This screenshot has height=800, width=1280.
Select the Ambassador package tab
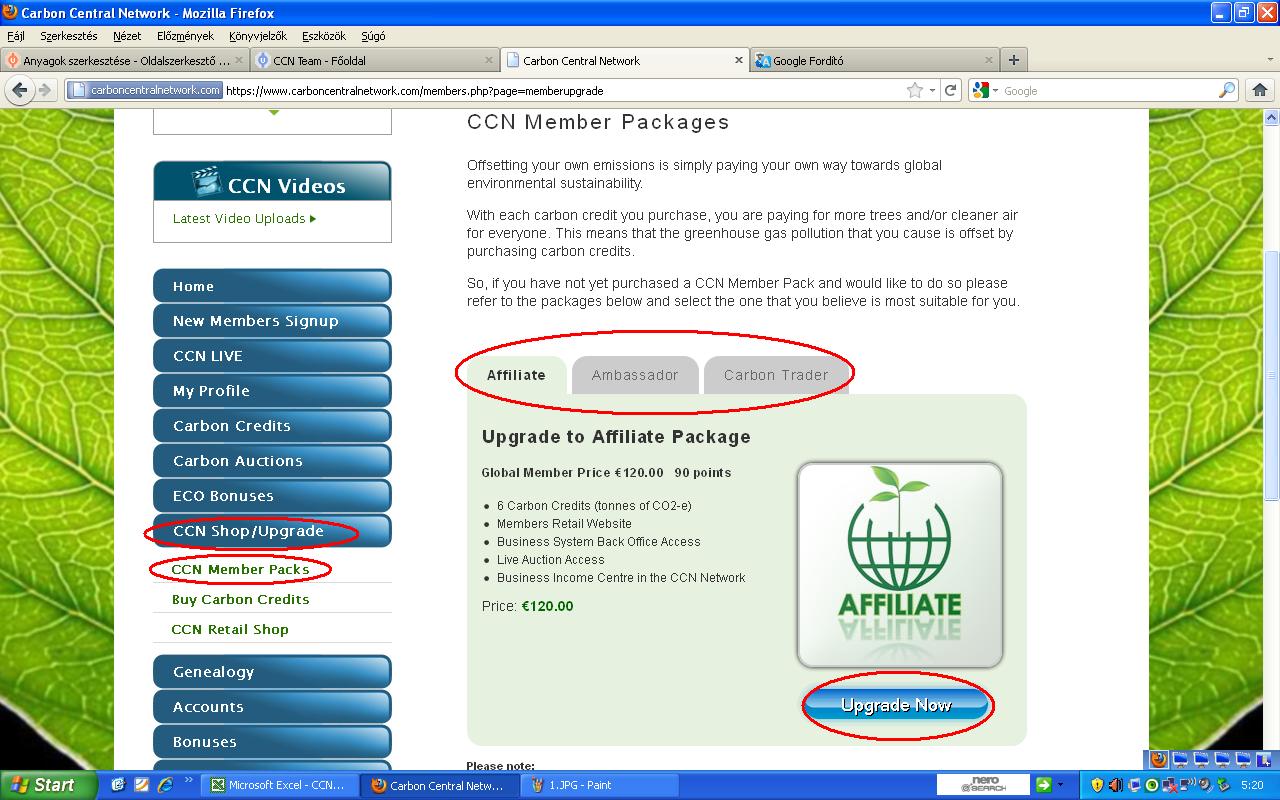pos(635,375)
